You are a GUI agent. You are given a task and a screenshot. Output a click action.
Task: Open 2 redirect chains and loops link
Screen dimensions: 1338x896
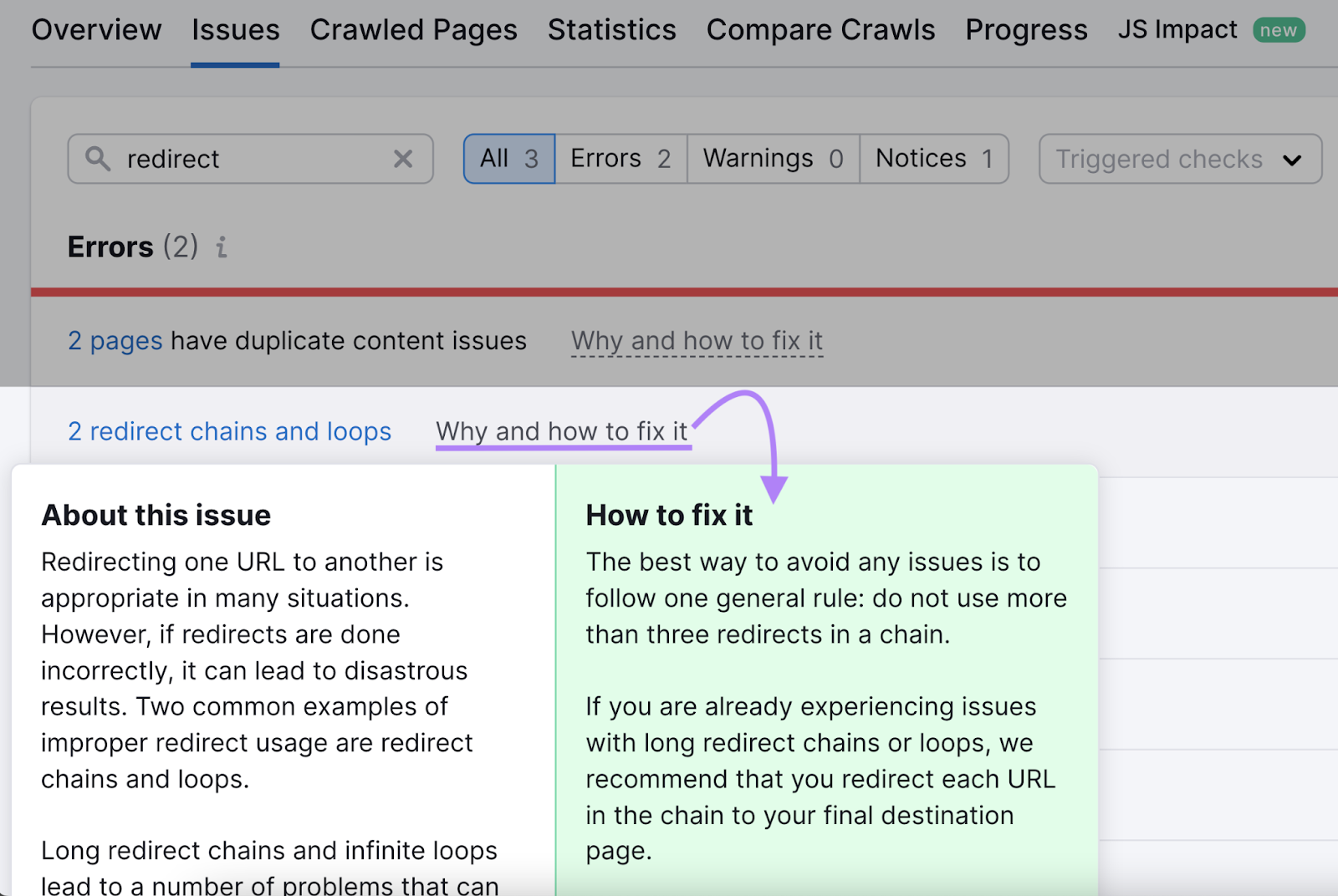pos(229,431)
